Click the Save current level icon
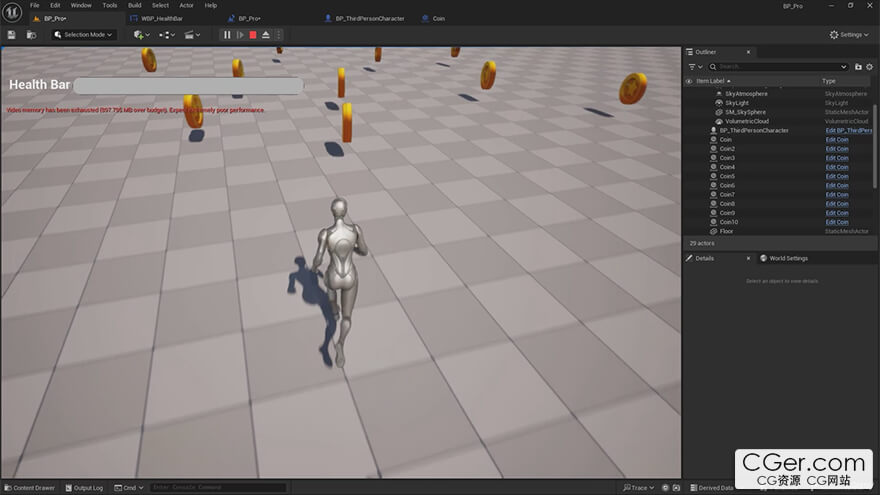 click(x=11, y=35)
